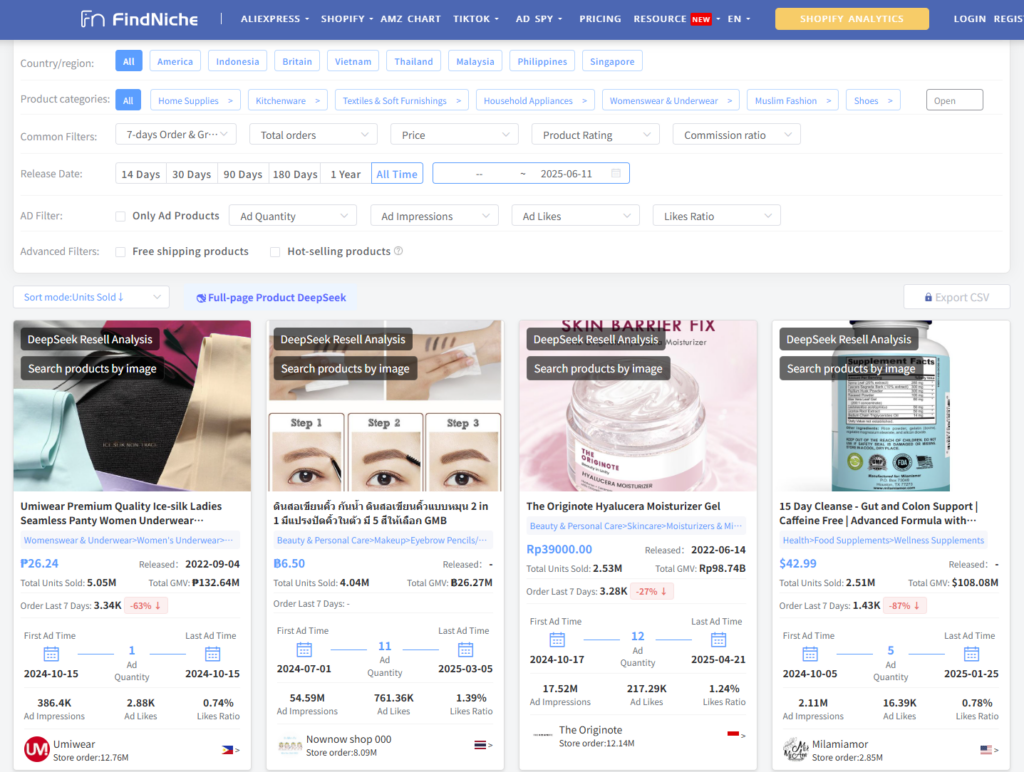The image size is (1024, 772).
Task: Click the Nownow shop 000 store logo
Action: click(x=289, y=745)
